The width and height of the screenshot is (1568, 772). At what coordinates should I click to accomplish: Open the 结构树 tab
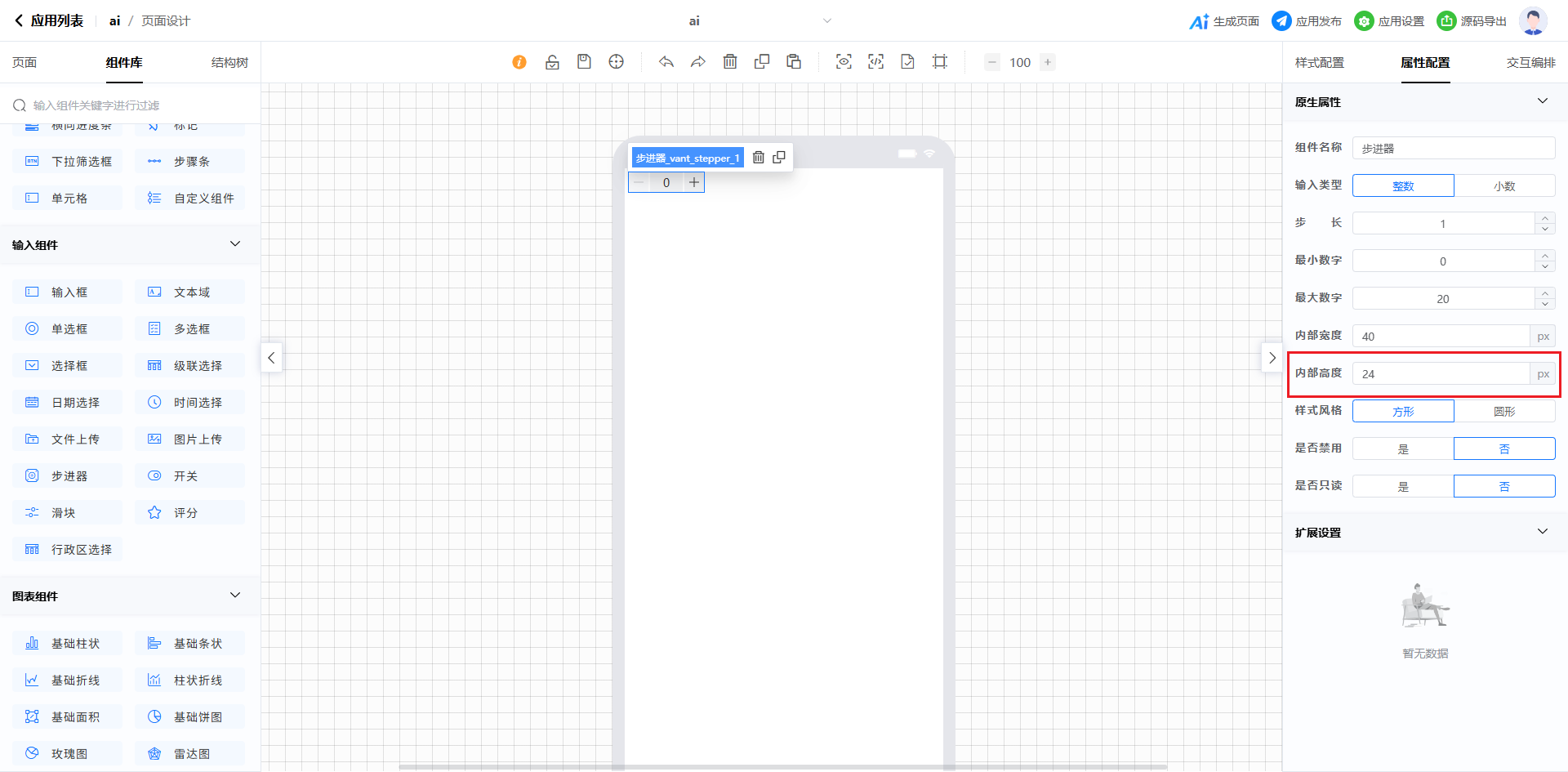[229, 63]
